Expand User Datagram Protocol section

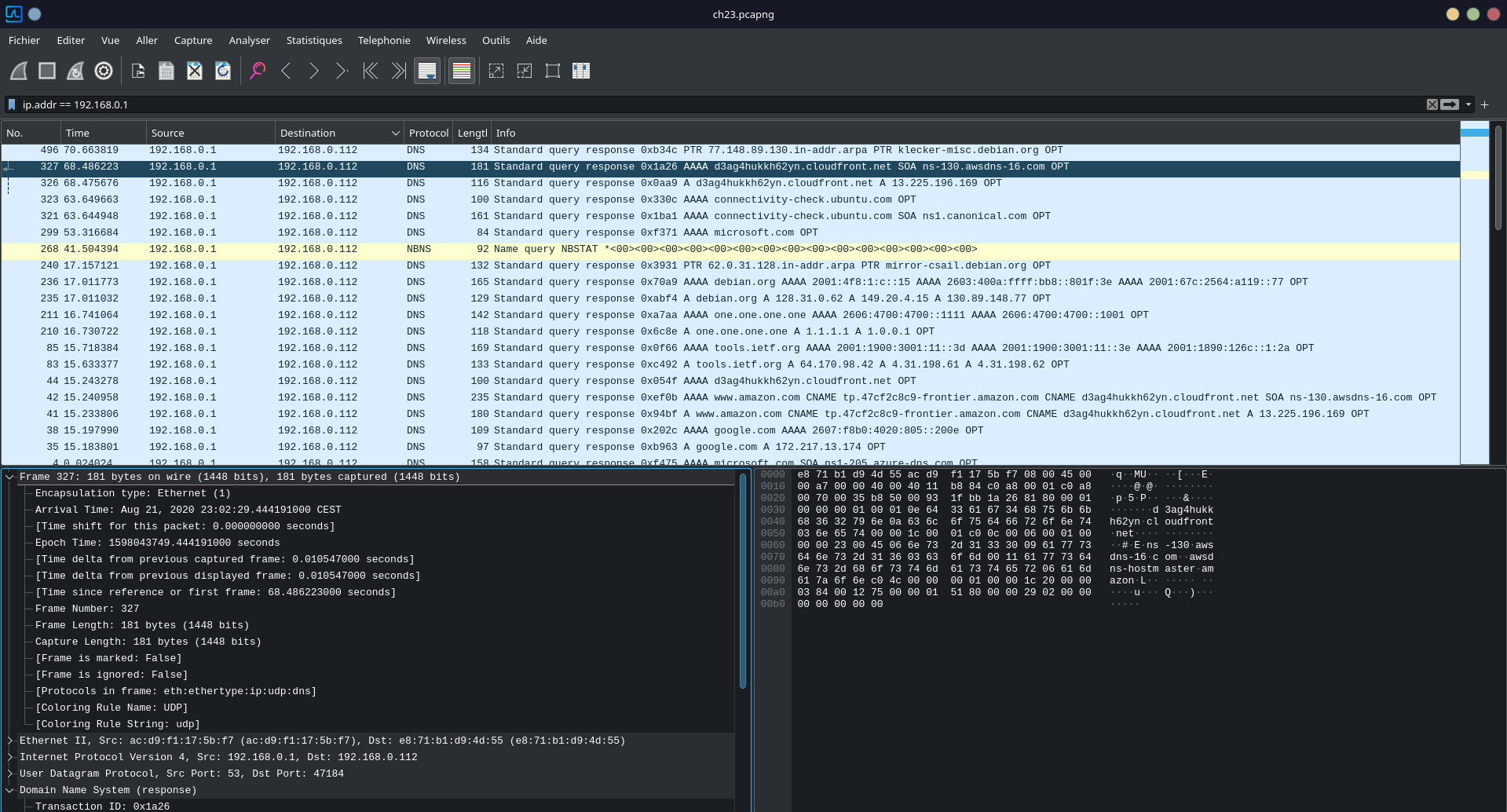(10, 774)
